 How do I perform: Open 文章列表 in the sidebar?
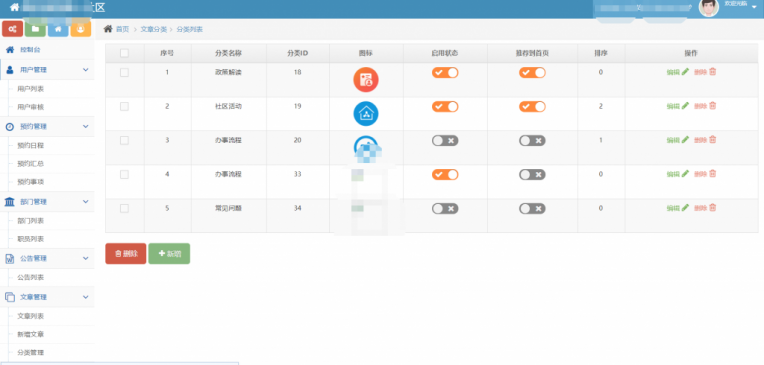click(x=31, y=316)
